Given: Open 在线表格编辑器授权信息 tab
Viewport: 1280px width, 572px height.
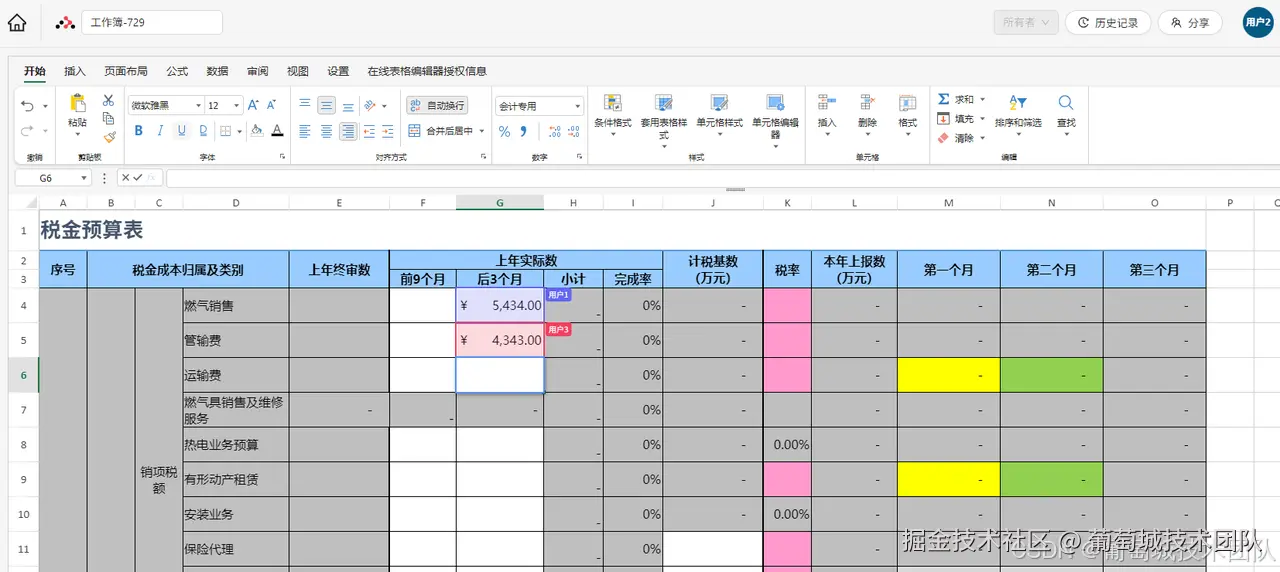Looking at the screenshot, I should [x=427, y=71].
